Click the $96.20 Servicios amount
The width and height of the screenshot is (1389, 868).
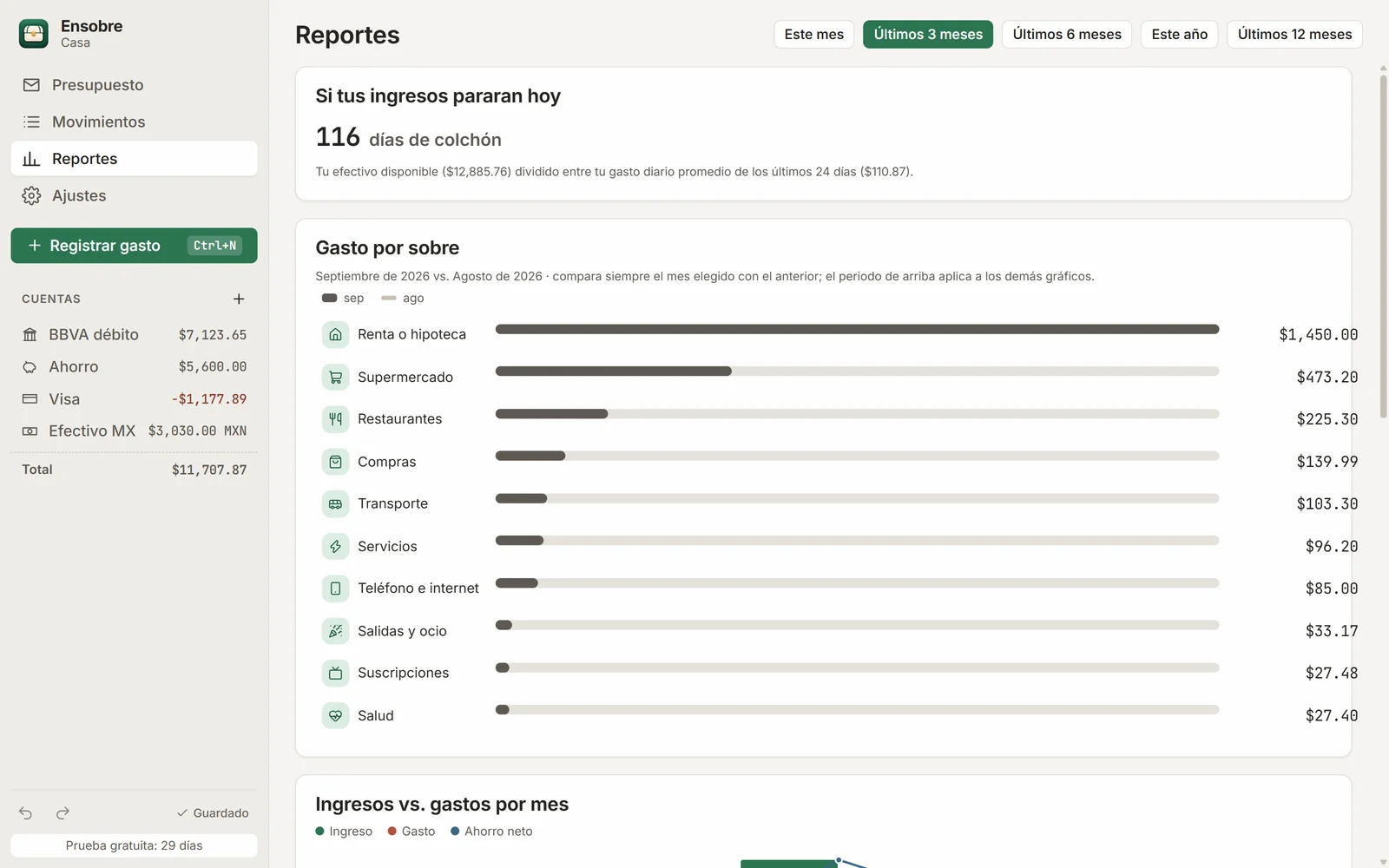coord(1331,546)
